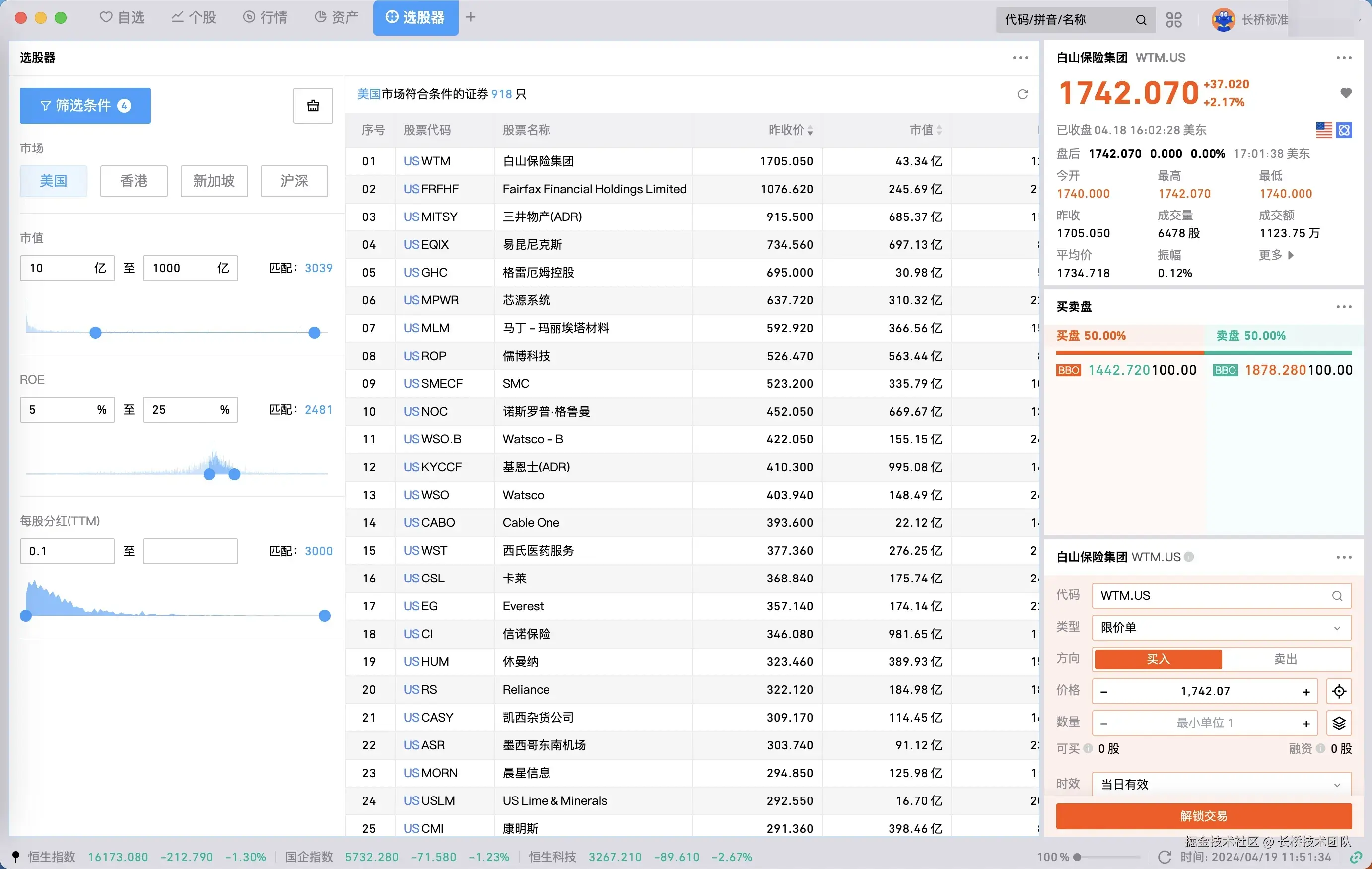
Task: Click the heart favorite icon for WTM
Action: tap(1345, 93)
